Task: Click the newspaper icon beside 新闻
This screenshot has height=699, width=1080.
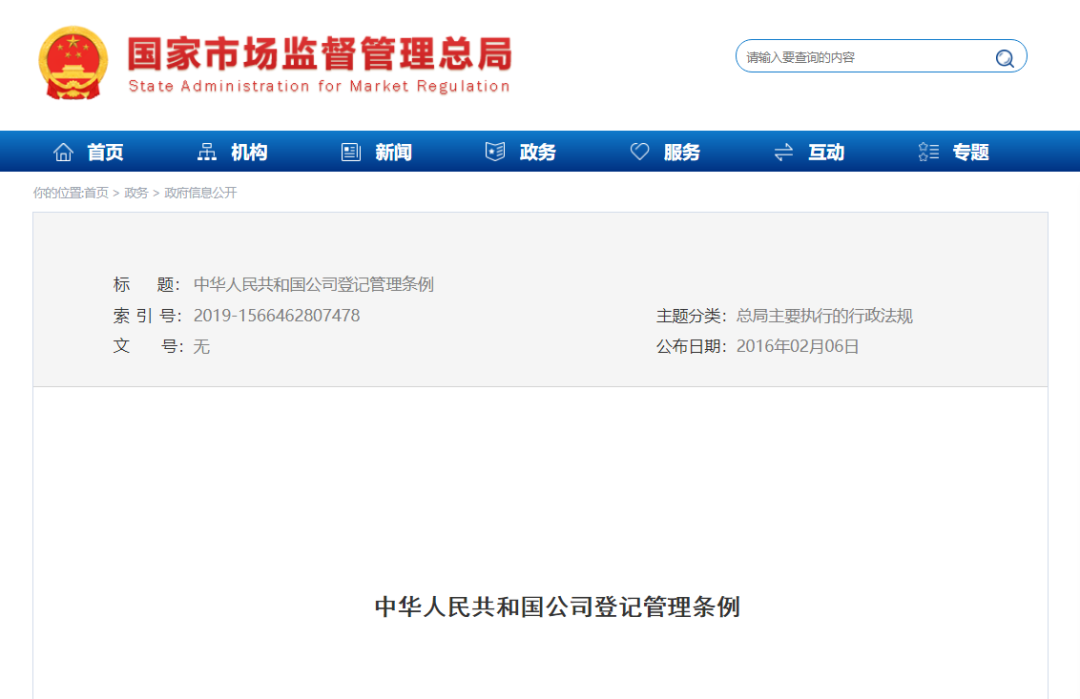Action: (x=351, y=152)
